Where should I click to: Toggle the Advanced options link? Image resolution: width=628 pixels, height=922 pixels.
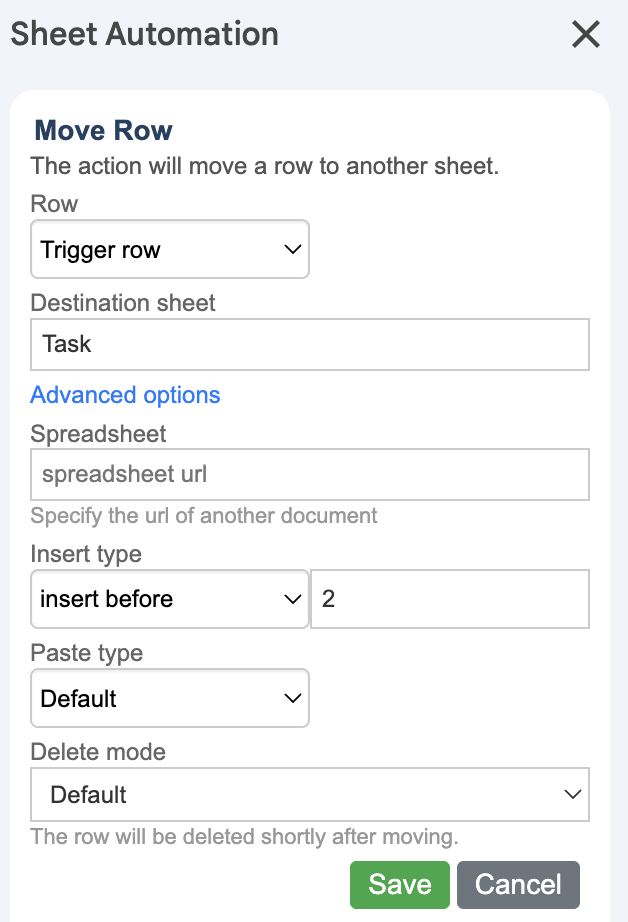point(125,395)
